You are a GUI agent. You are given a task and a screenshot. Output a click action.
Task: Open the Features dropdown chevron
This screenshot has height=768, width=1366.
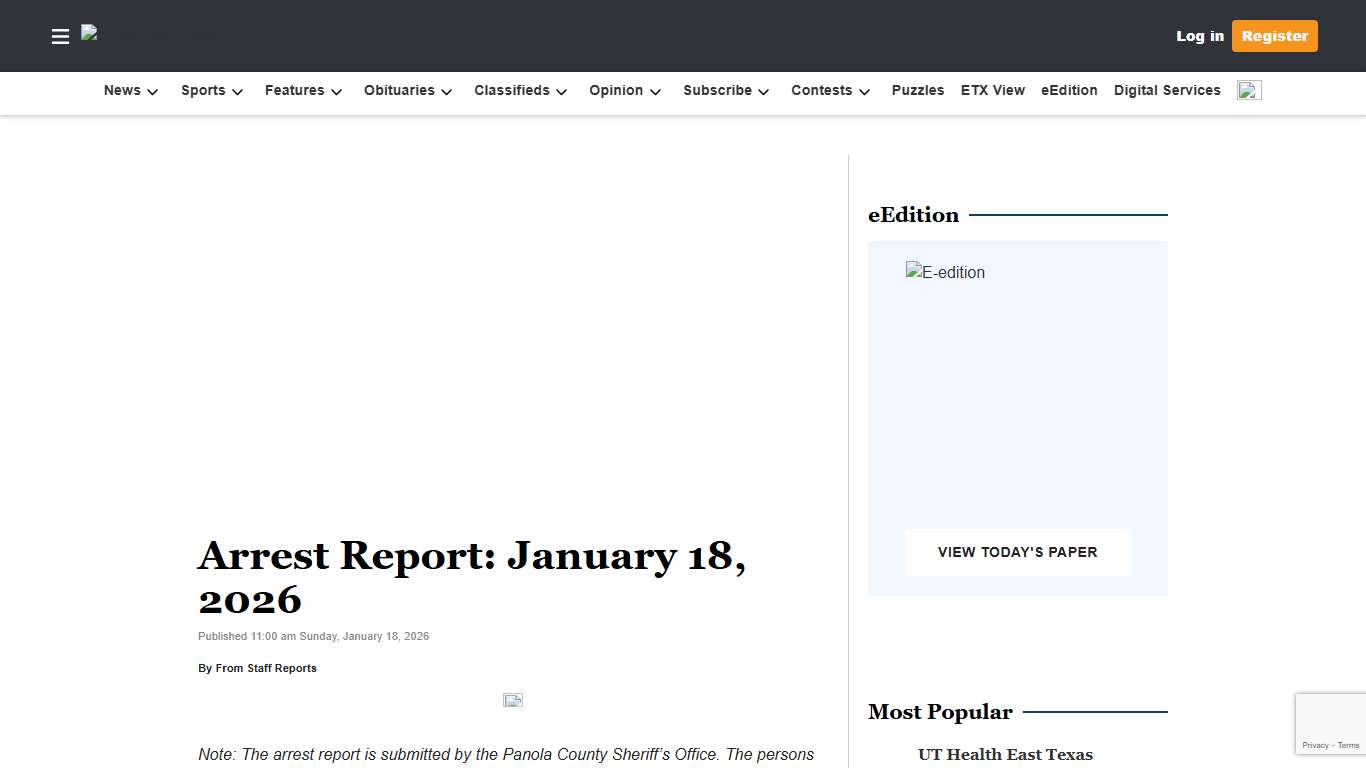click(x=336, y=91)
